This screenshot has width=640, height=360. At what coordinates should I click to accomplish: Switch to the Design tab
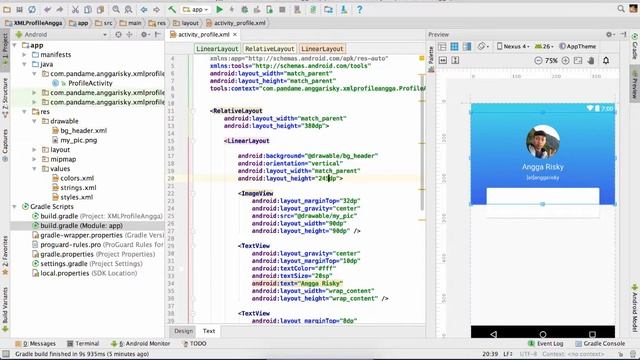click(x=183, y=331)
